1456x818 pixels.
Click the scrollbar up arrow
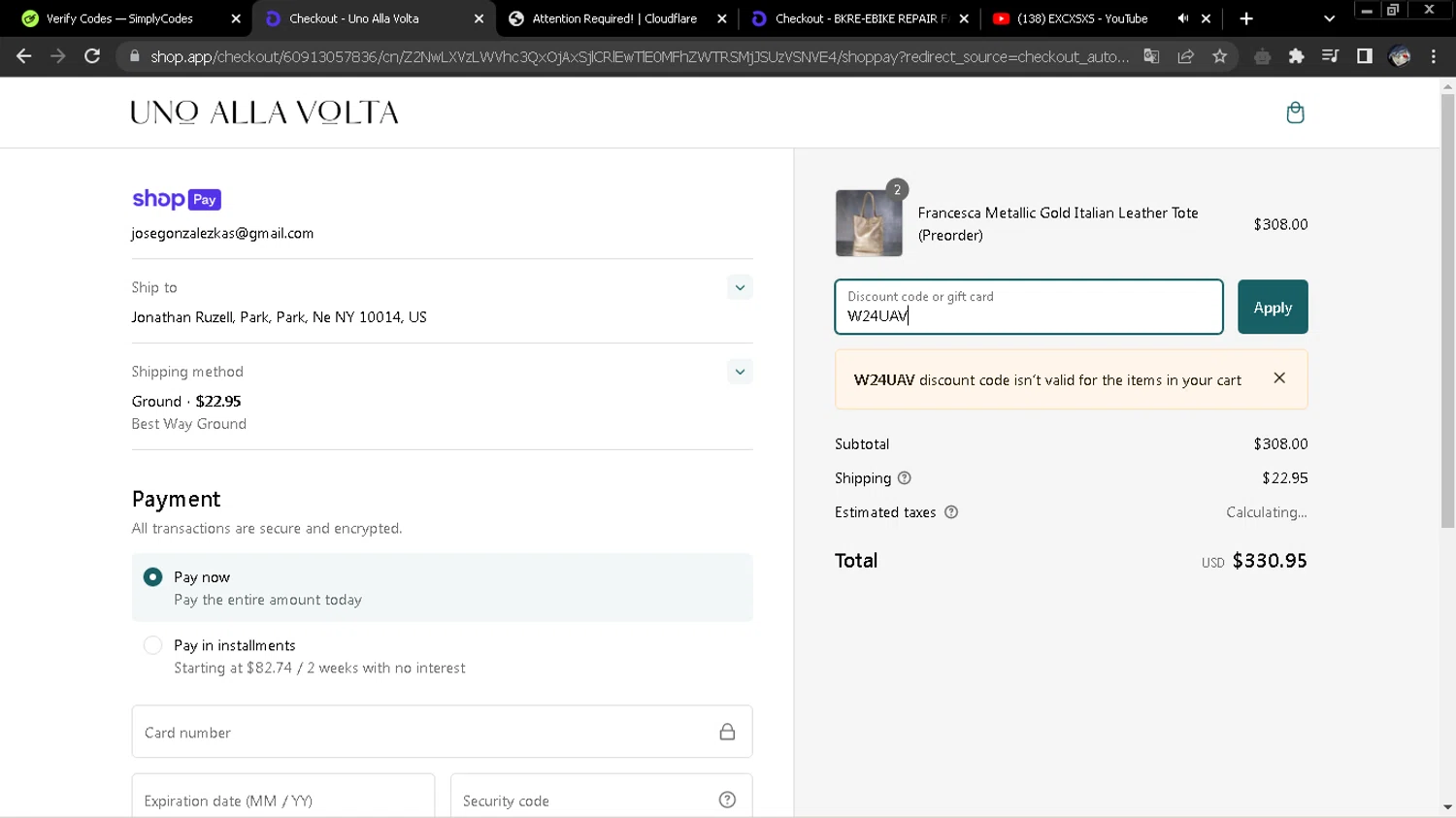[x=1447, y=86]
